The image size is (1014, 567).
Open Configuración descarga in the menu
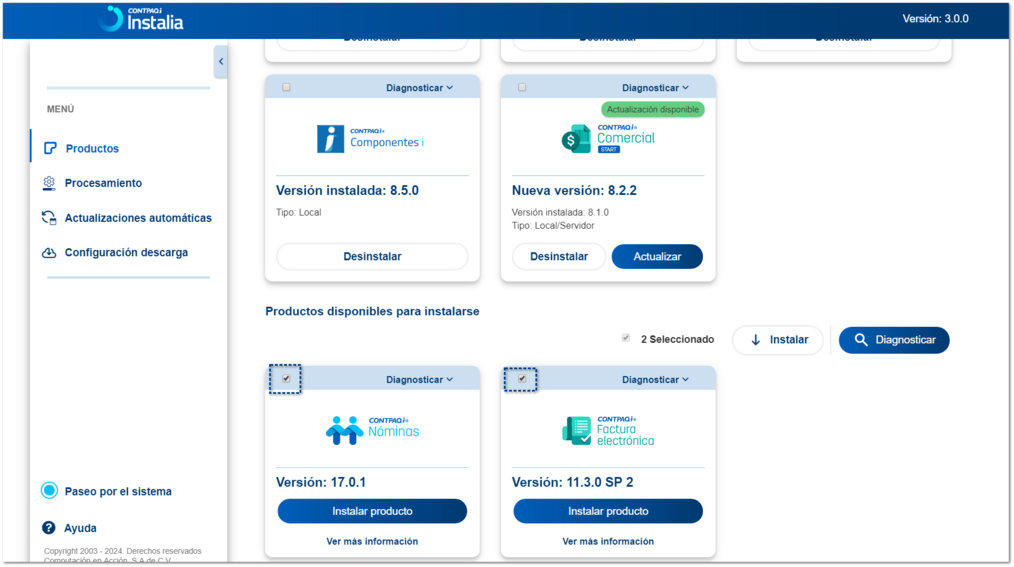click(x=126, y=252)
